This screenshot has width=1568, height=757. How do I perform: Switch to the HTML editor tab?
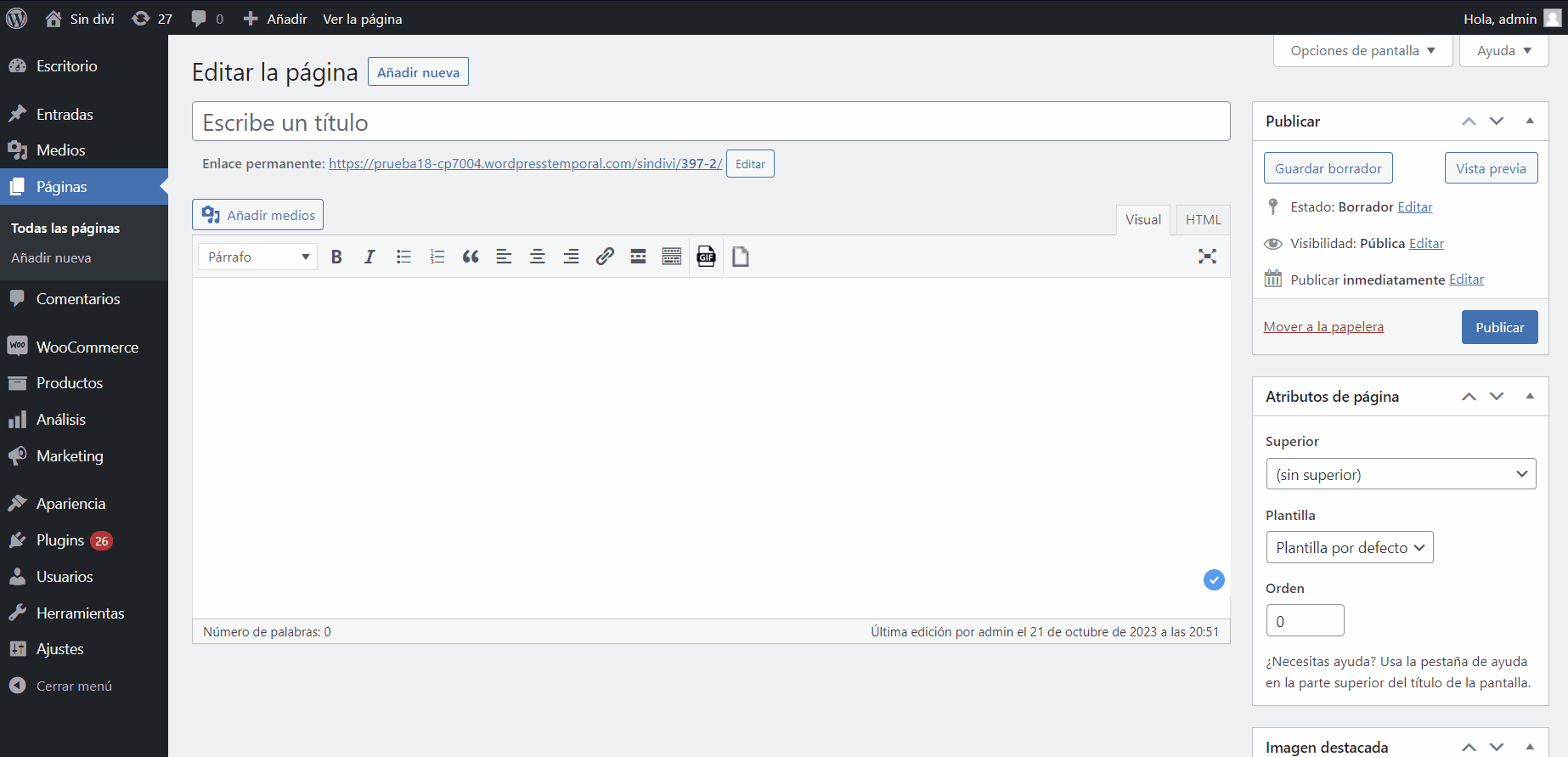pos(1203,219)
